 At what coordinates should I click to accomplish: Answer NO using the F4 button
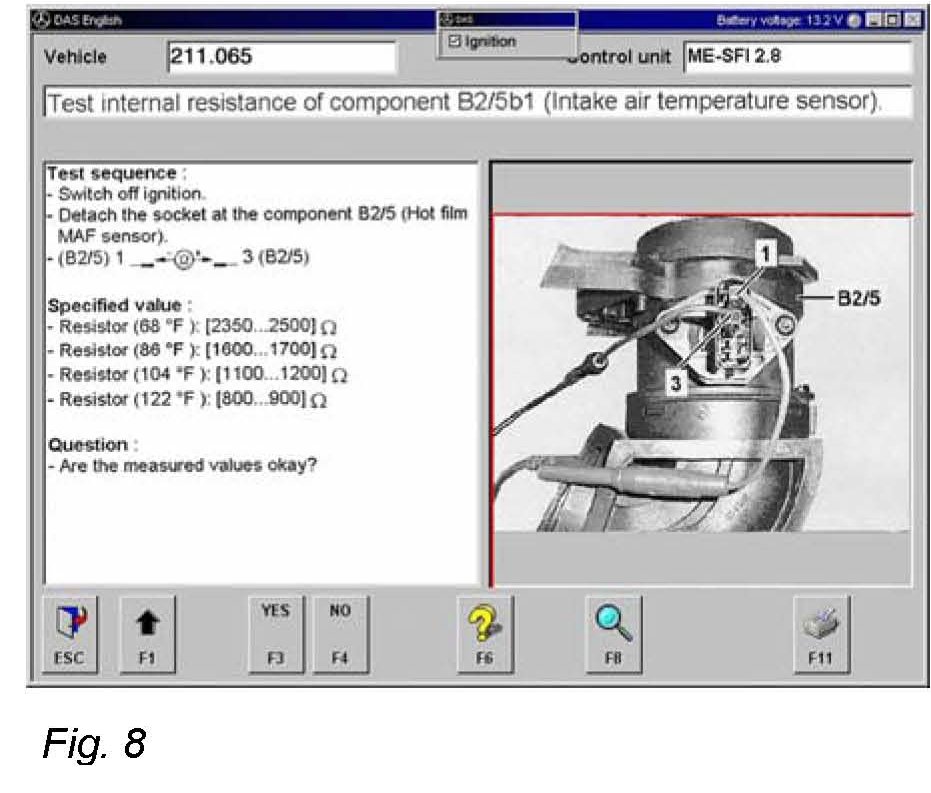click(340, 632)
